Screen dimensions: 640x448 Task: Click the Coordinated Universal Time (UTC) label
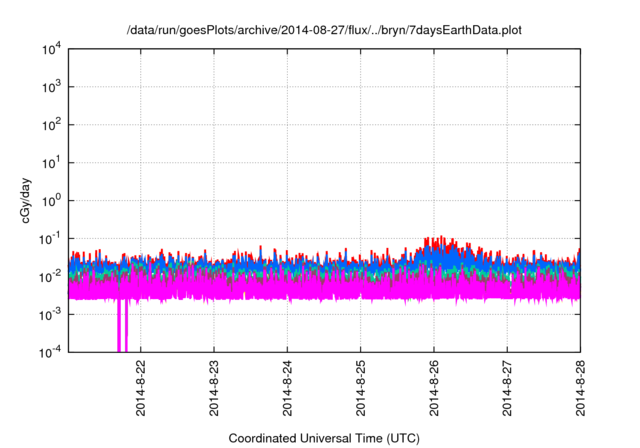324,438
